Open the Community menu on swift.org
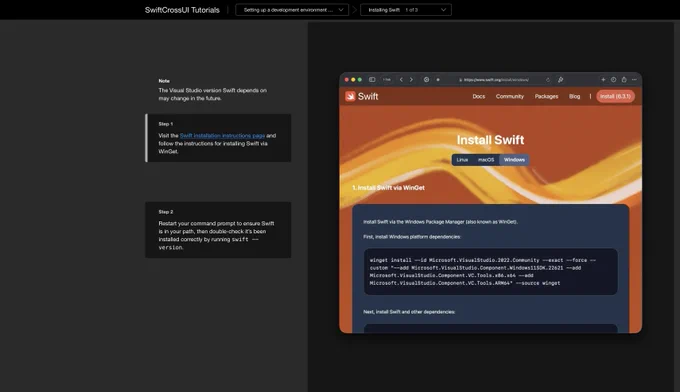Image resolution: width=680 pixels, height=392 pixels. 510,96
